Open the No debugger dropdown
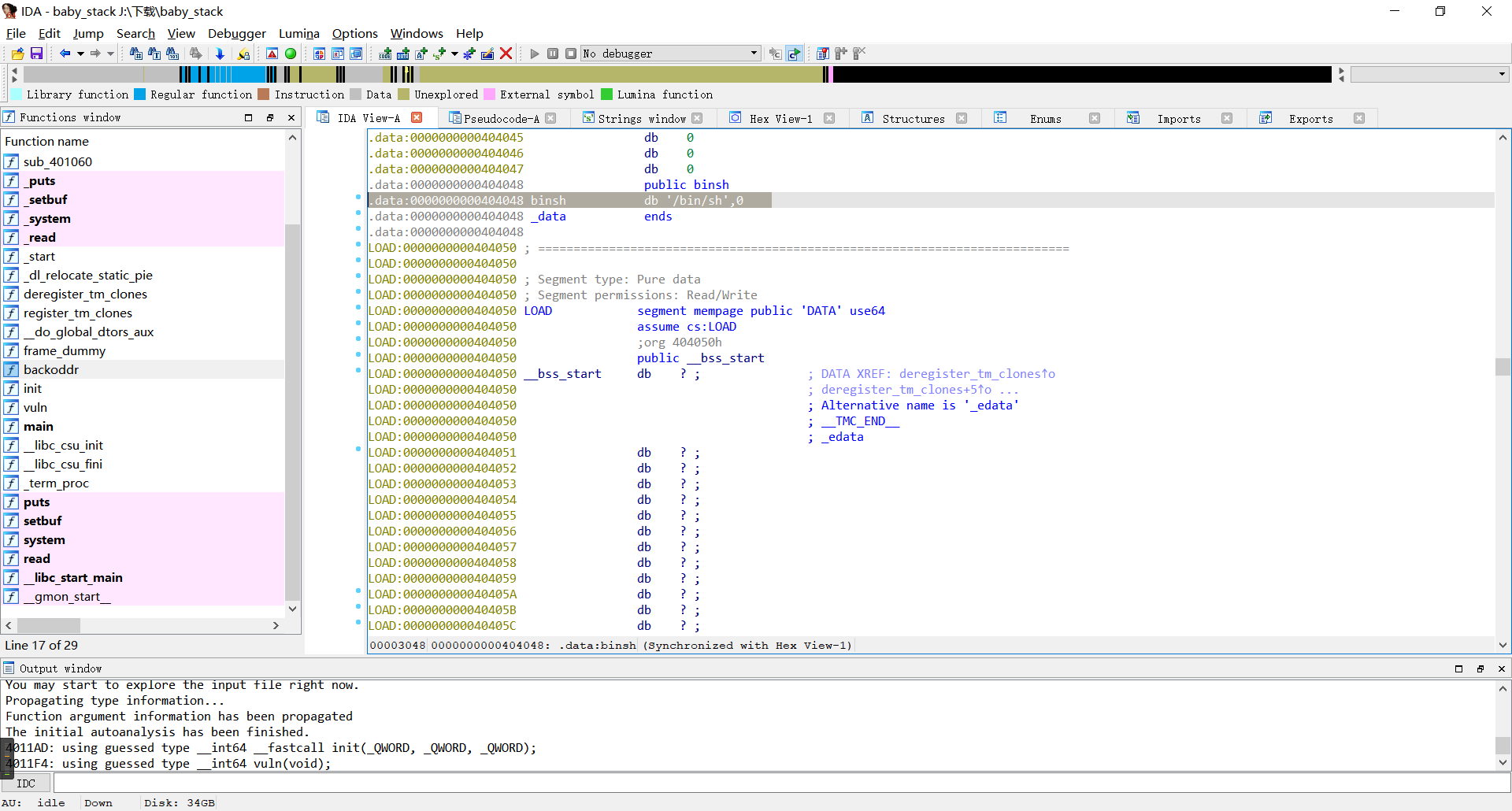The image size is (1512, 811). pos(754,54)
